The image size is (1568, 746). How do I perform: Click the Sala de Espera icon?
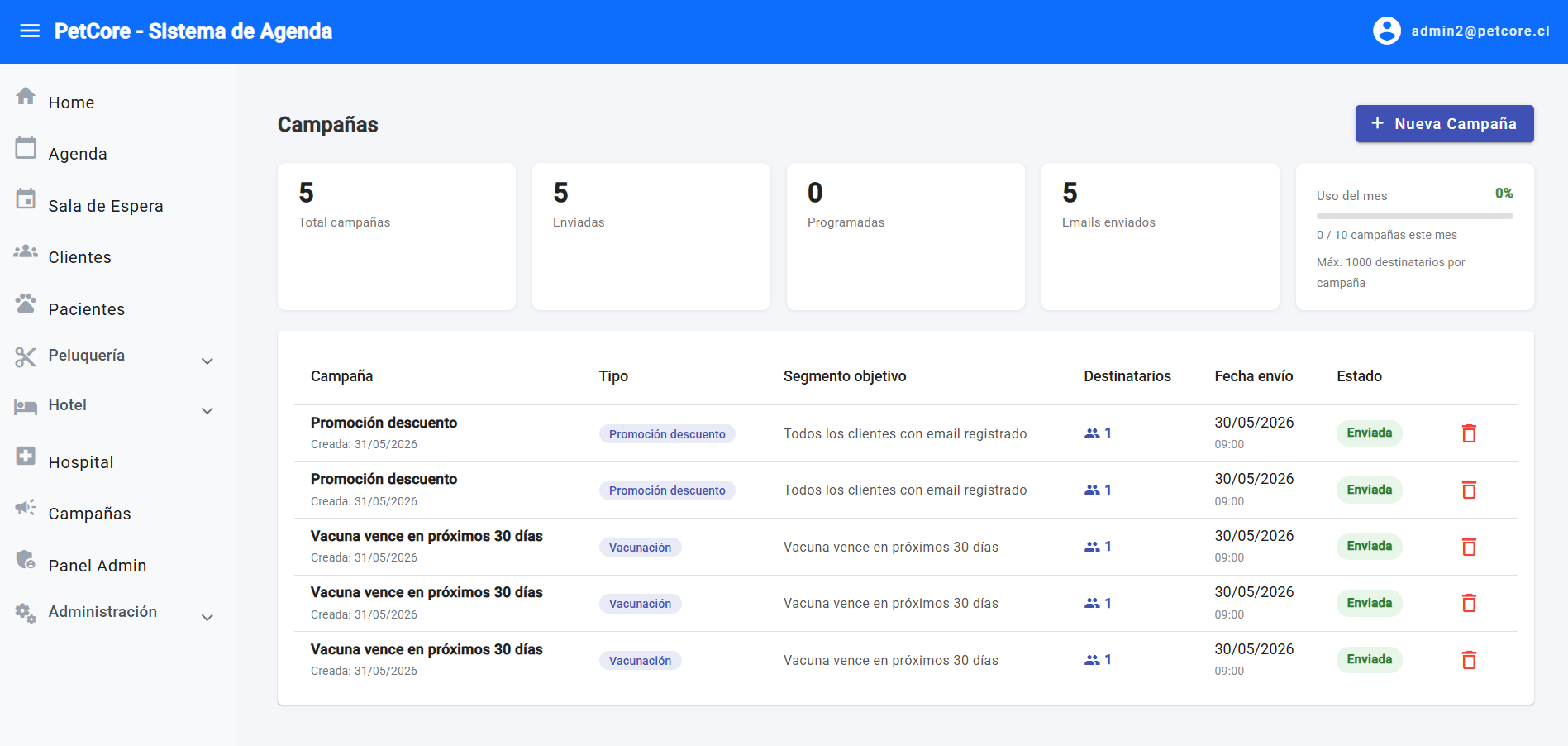pos(26,199)
